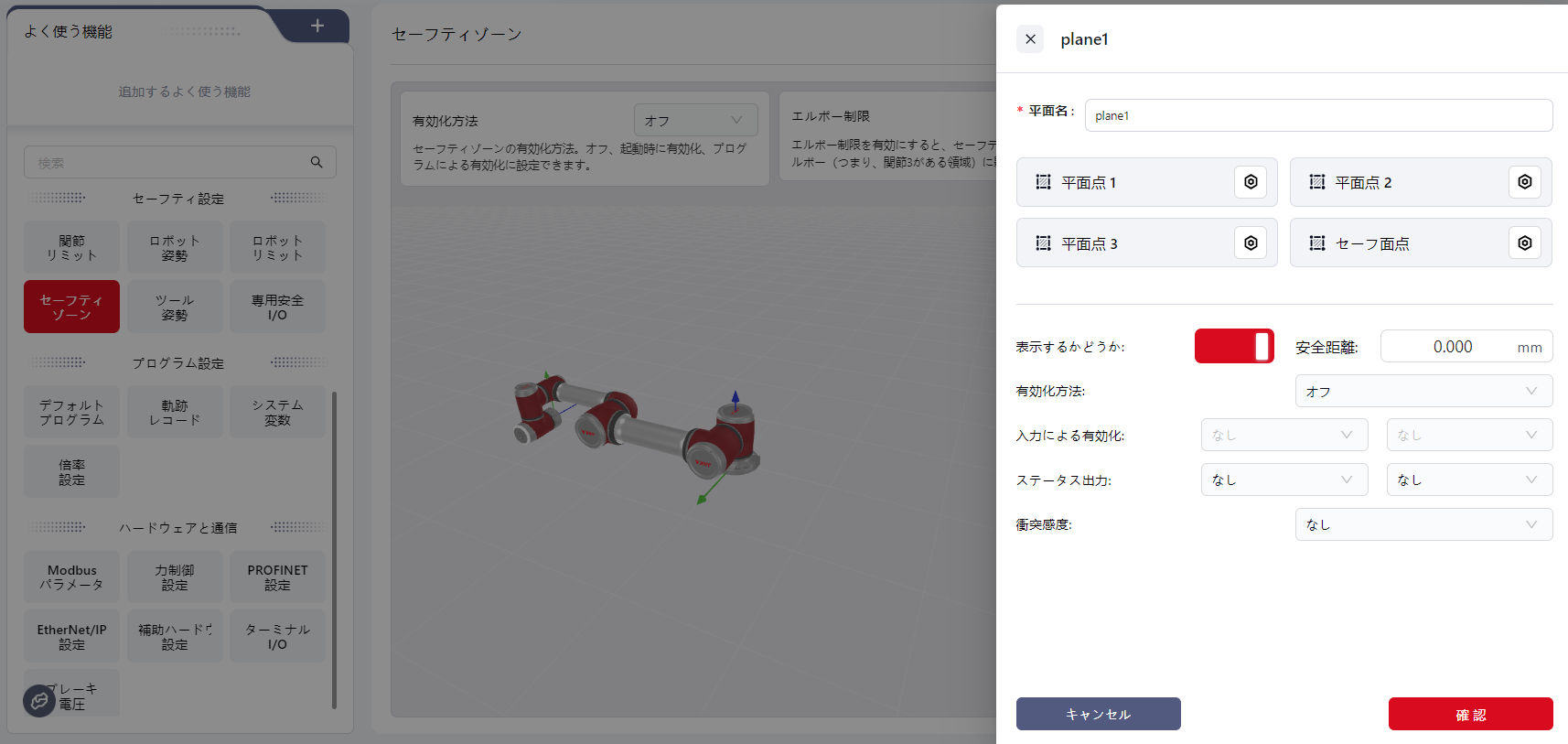Click the target icon for 平面点 3
1568x744 pixels.
1250,243
